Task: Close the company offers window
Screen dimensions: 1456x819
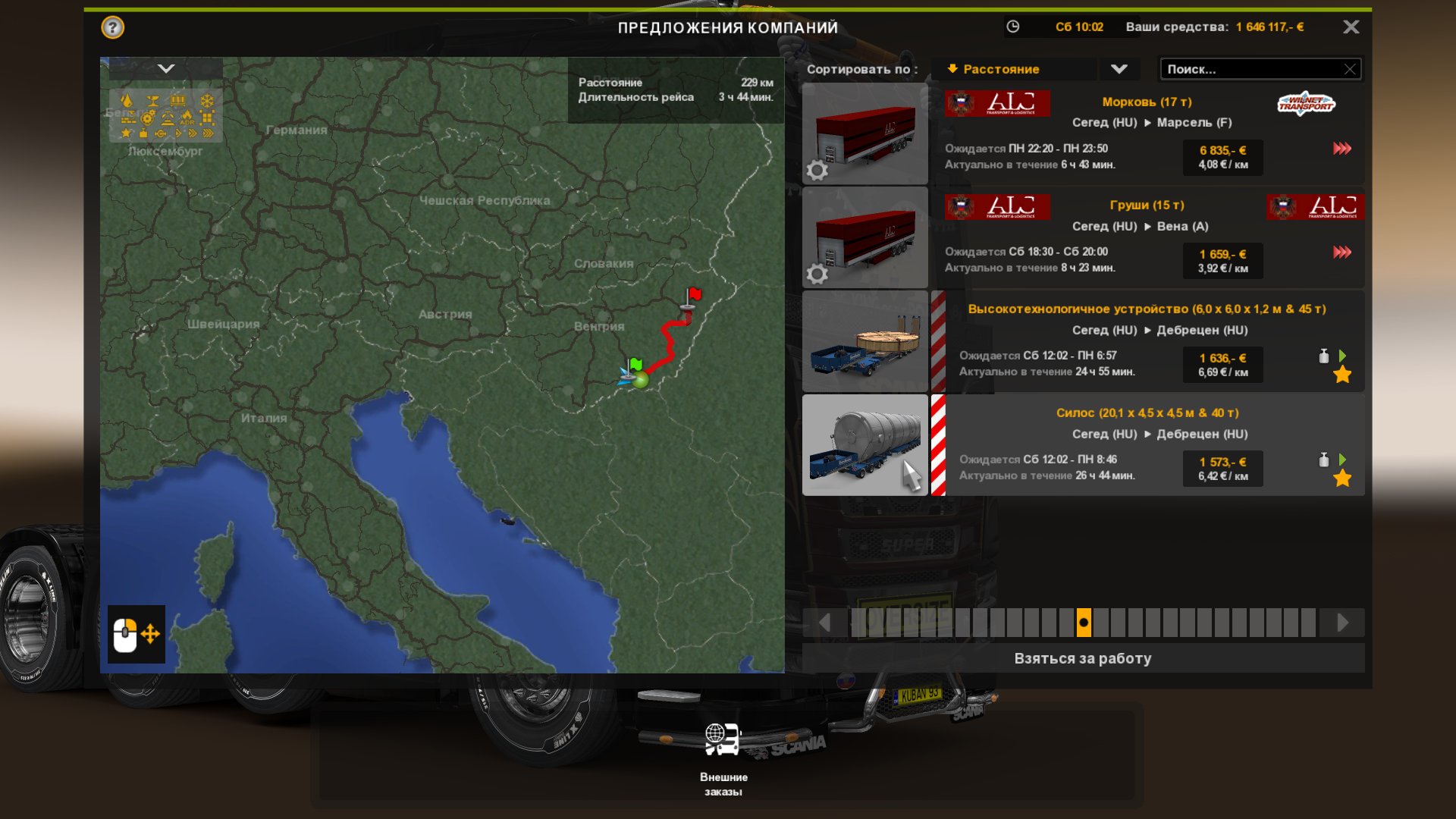Action: [x=1351, y=27]
